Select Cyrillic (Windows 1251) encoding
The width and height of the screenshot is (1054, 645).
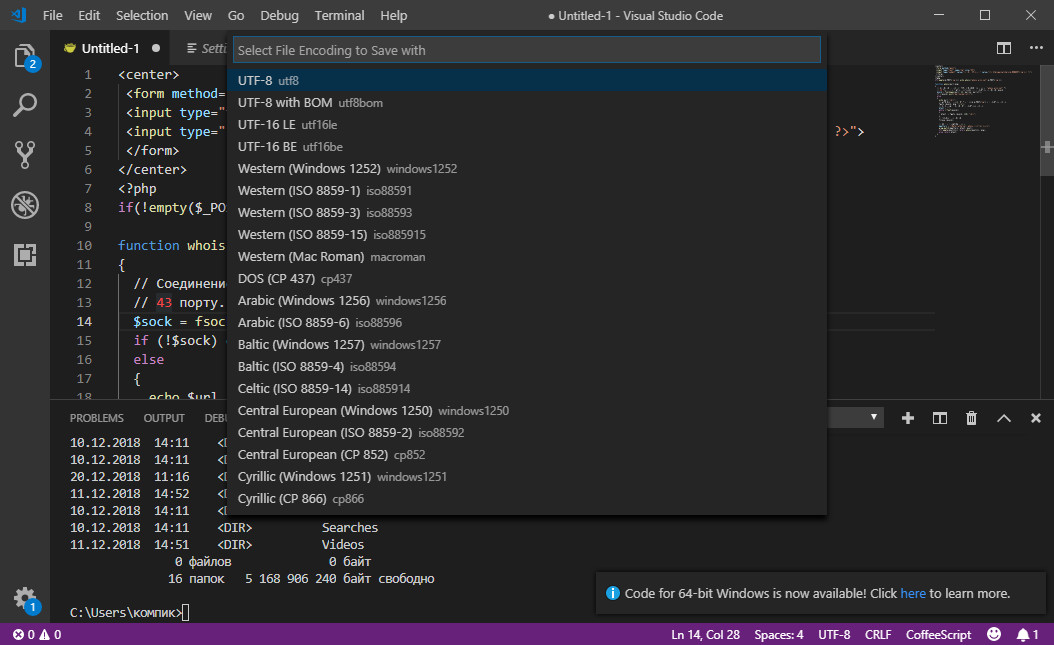click(x=527, y=476)
